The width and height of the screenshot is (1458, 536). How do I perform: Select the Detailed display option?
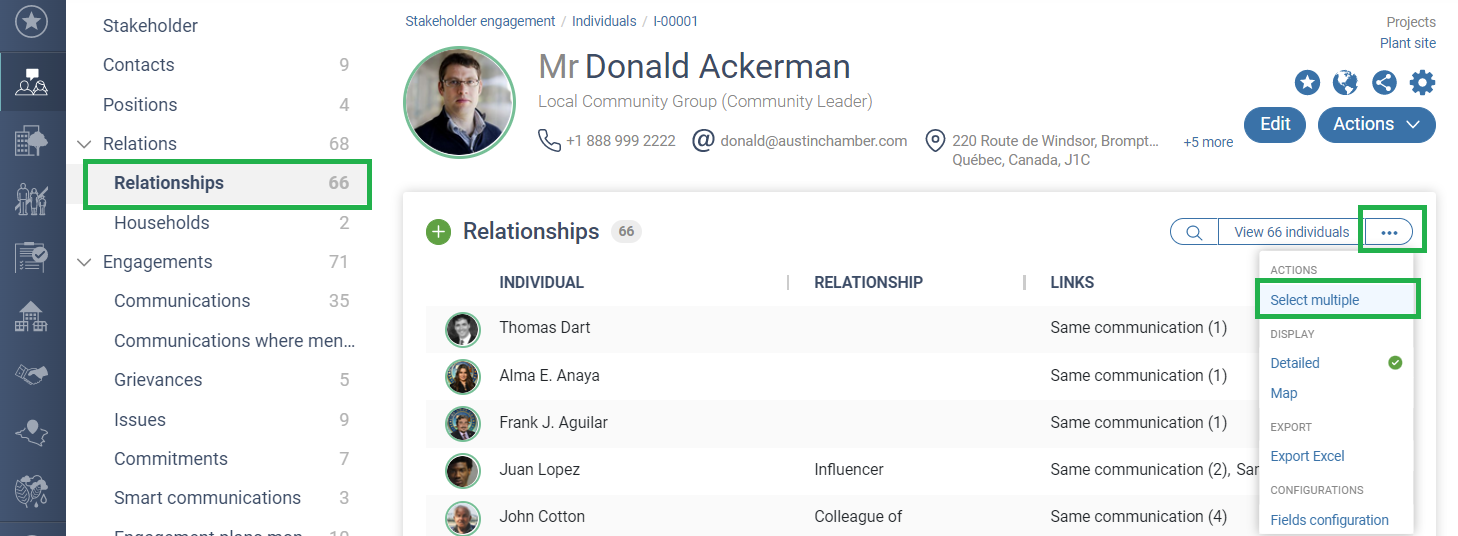pyautogui.click(x=1295, y=363)
